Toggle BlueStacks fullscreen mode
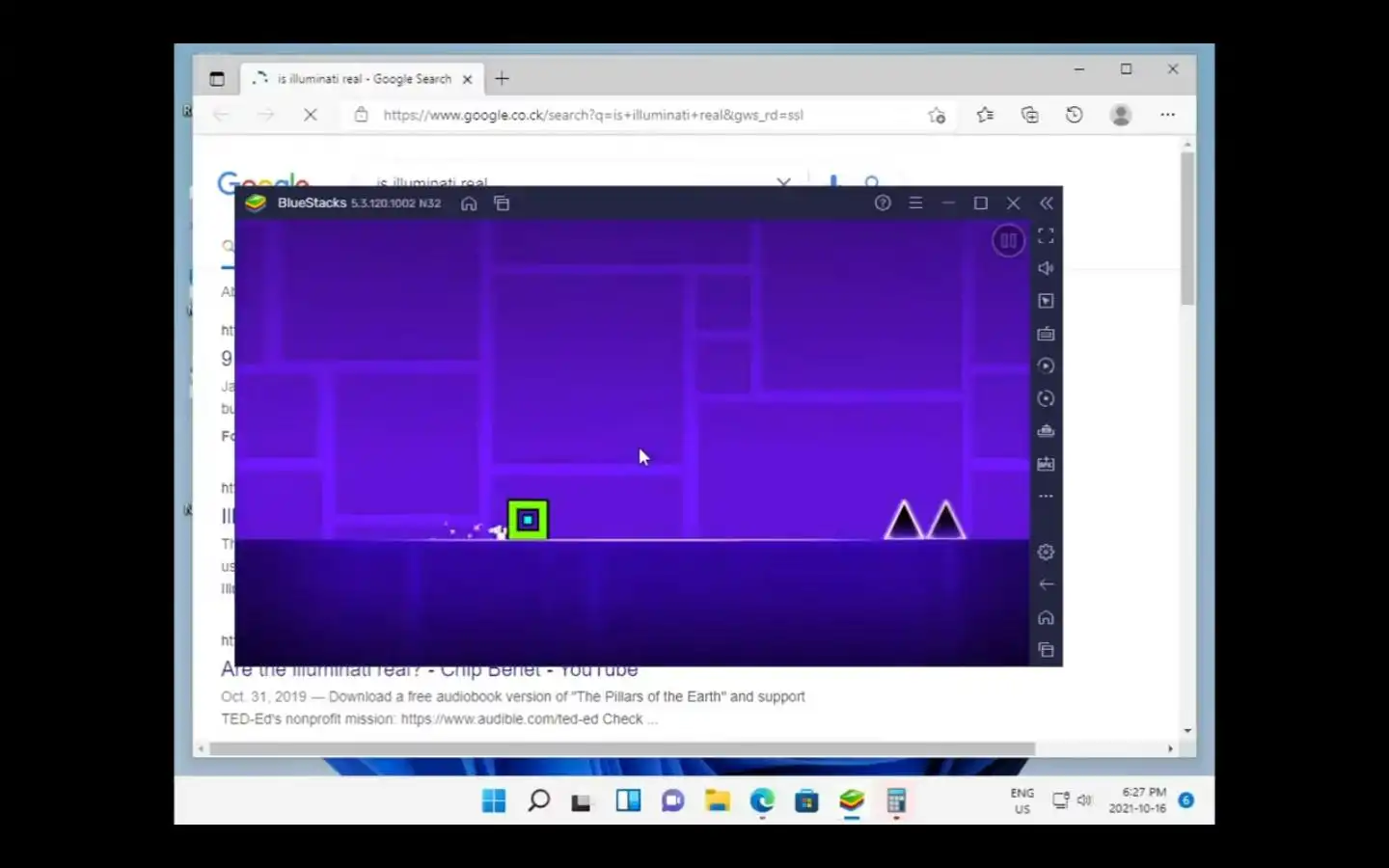The image size is (1389, 868). 1046,235
